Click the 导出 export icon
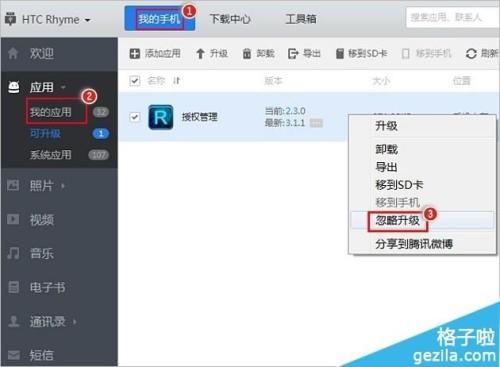 (293, 54)
